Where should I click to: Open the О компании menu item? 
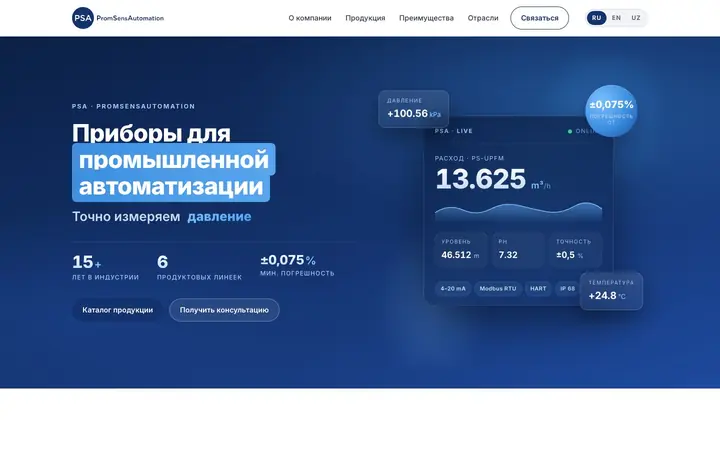(310, 18)
